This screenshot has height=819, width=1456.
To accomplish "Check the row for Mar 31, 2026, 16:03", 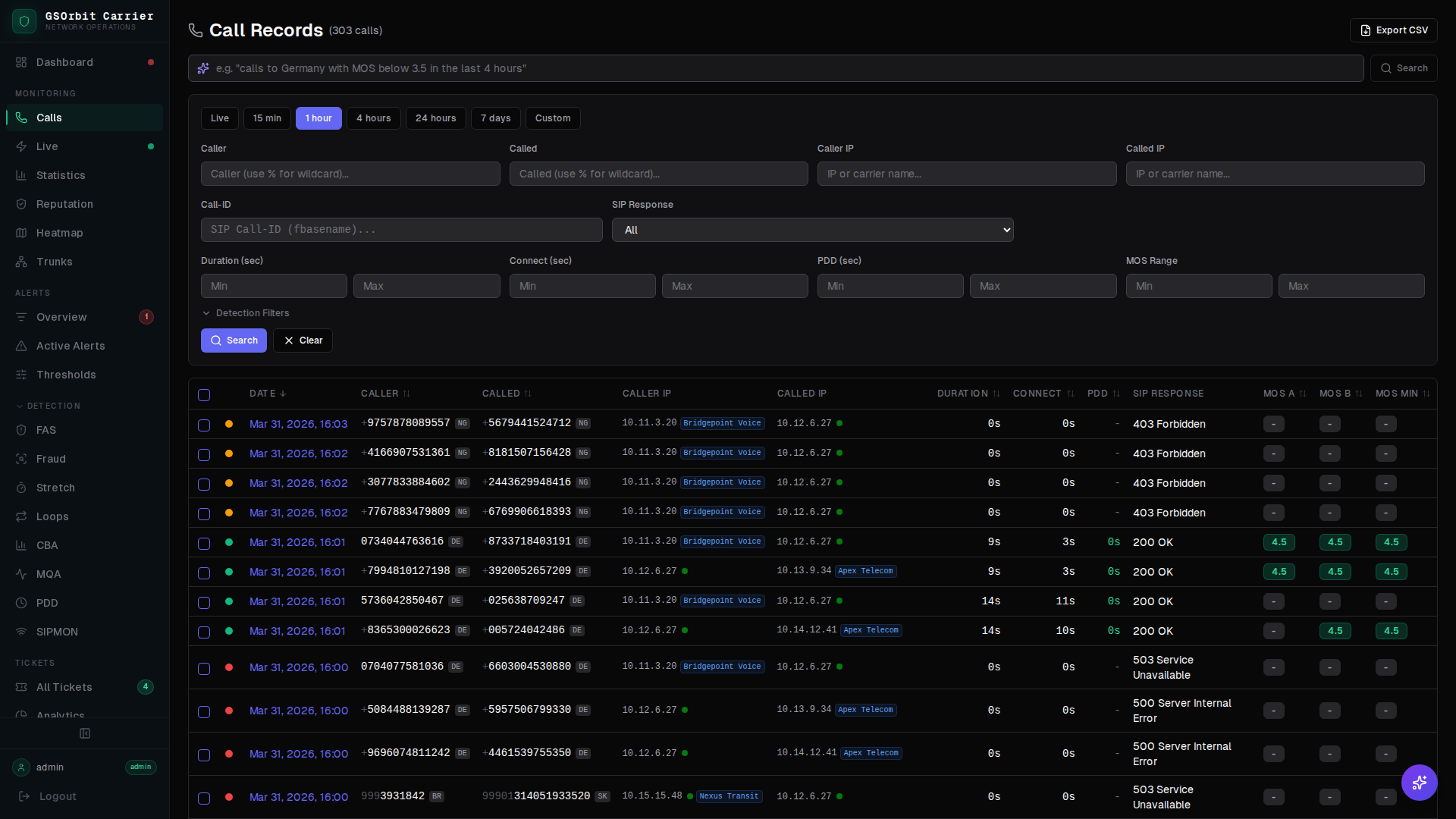I will point(203,425).
